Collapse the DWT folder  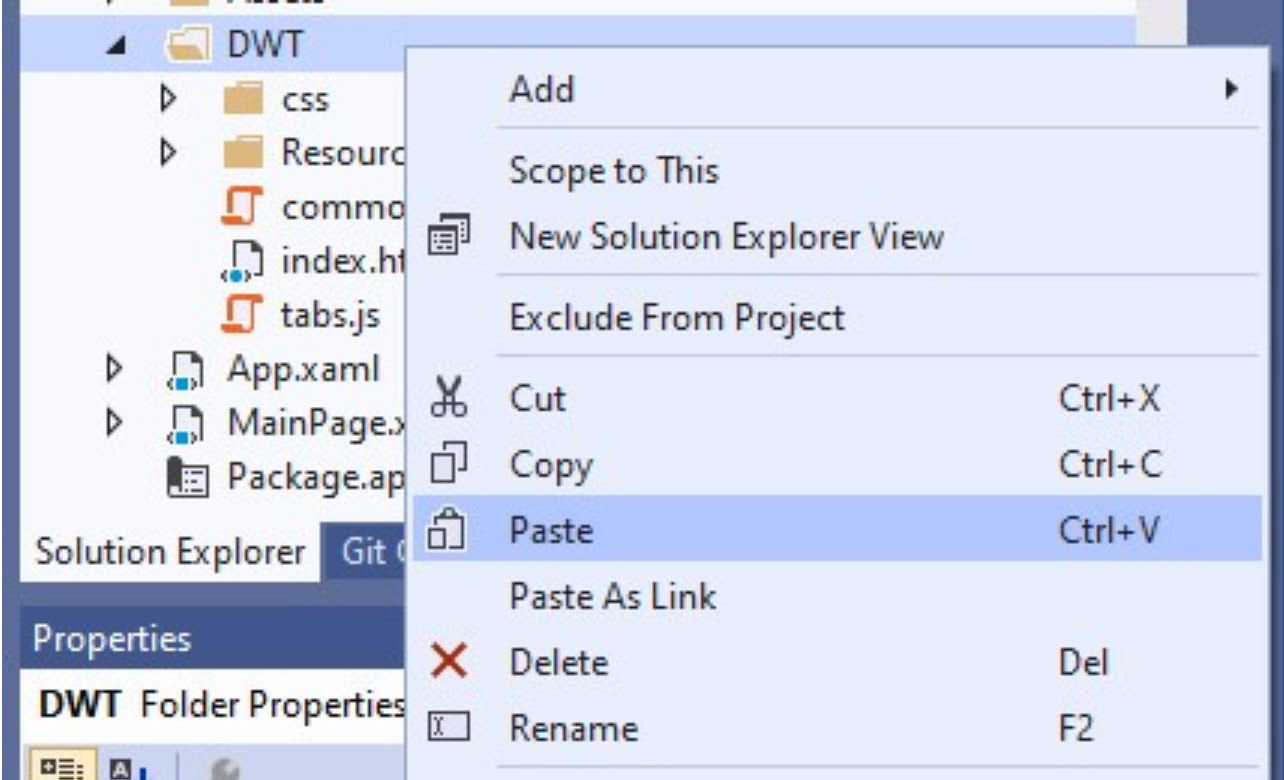(x=117, y=46)
